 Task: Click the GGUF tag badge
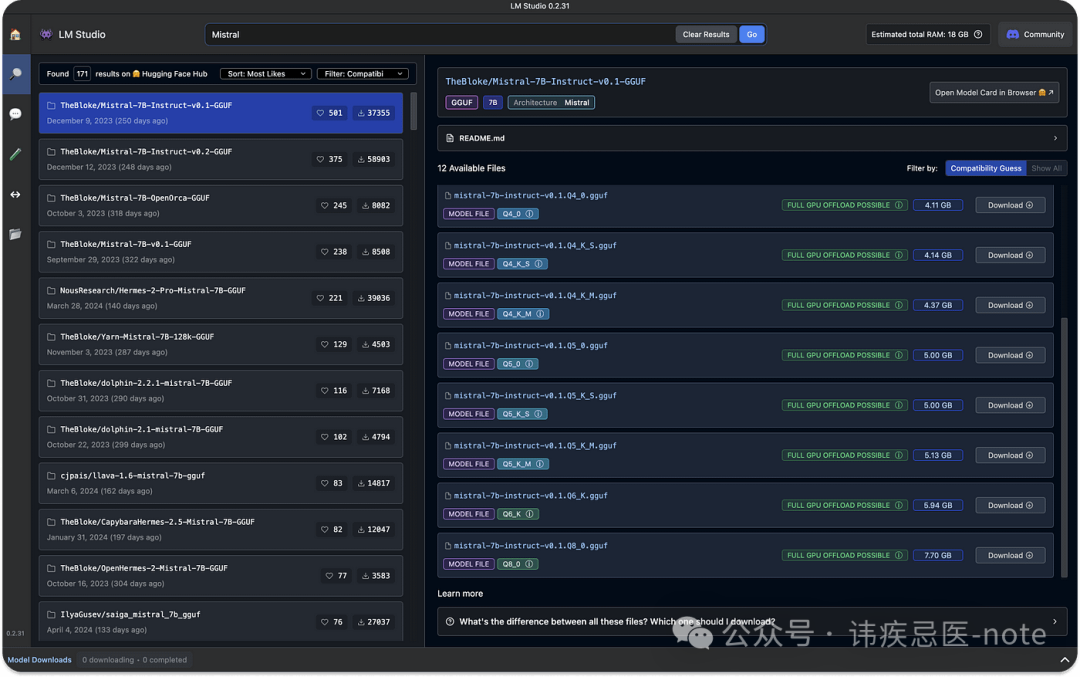point(461,103)
